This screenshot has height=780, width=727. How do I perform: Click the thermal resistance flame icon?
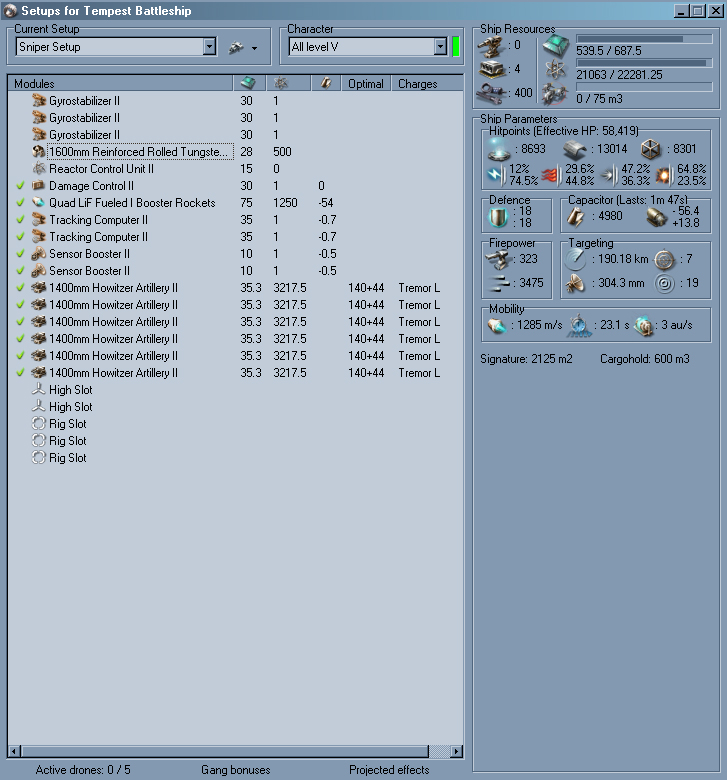pyautogui.click(x=551, y=175)
